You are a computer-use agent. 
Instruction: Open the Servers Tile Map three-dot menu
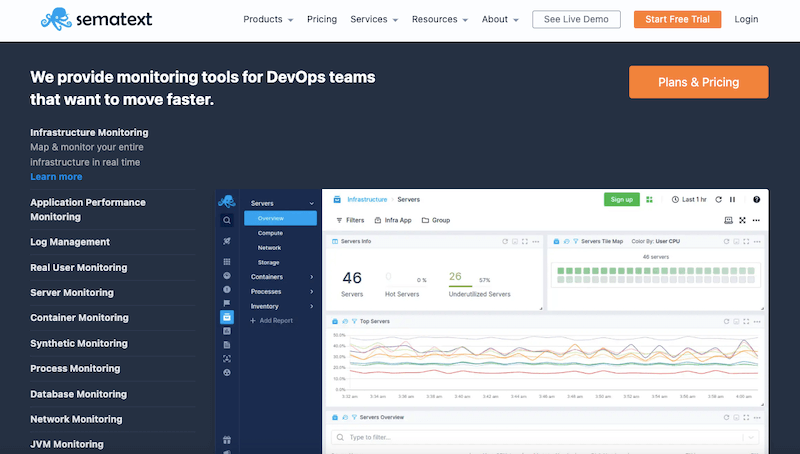click(757, 241)
